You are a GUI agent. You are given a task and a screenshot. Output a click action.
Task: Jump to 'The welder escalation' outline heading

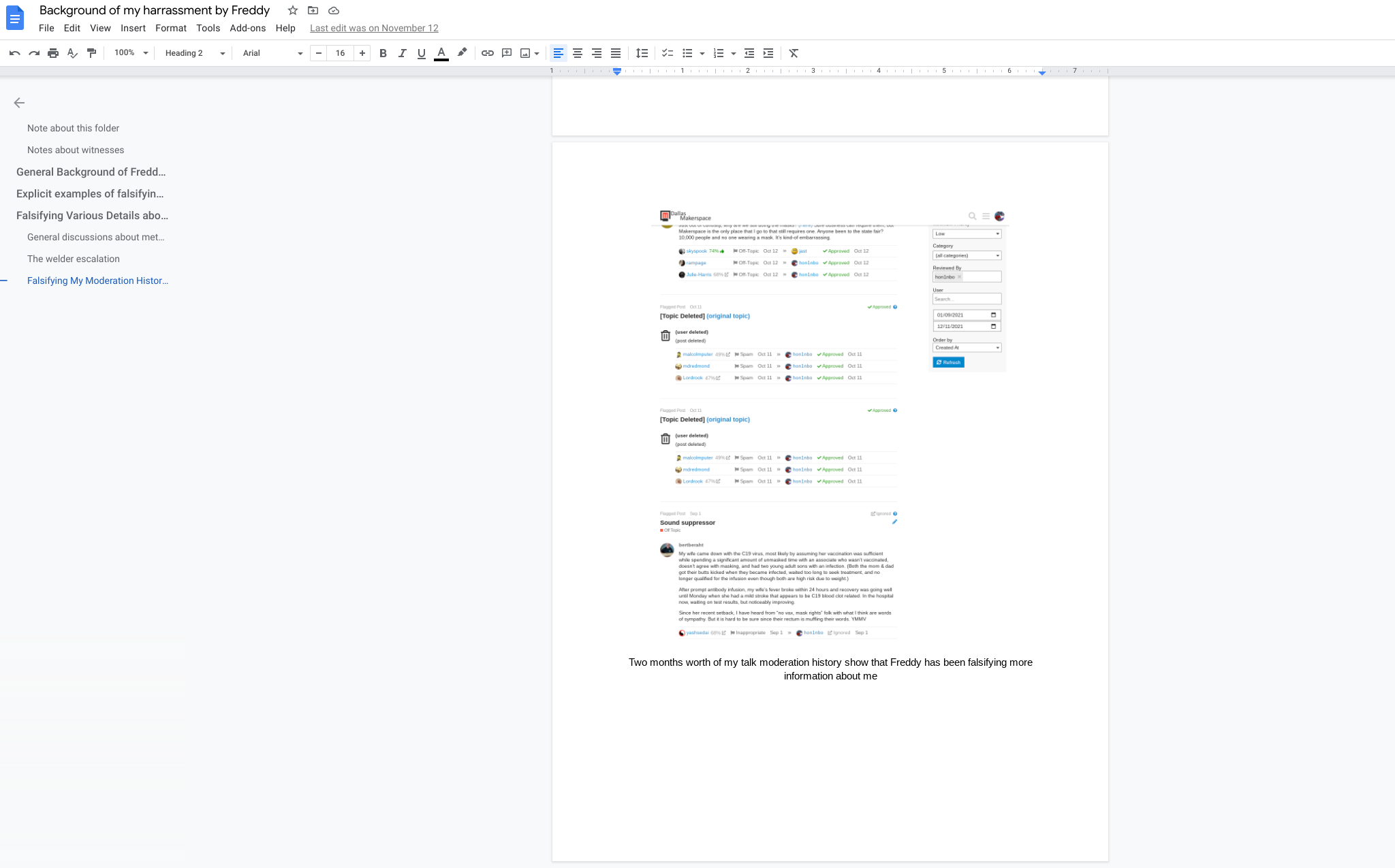coord(74,259)
